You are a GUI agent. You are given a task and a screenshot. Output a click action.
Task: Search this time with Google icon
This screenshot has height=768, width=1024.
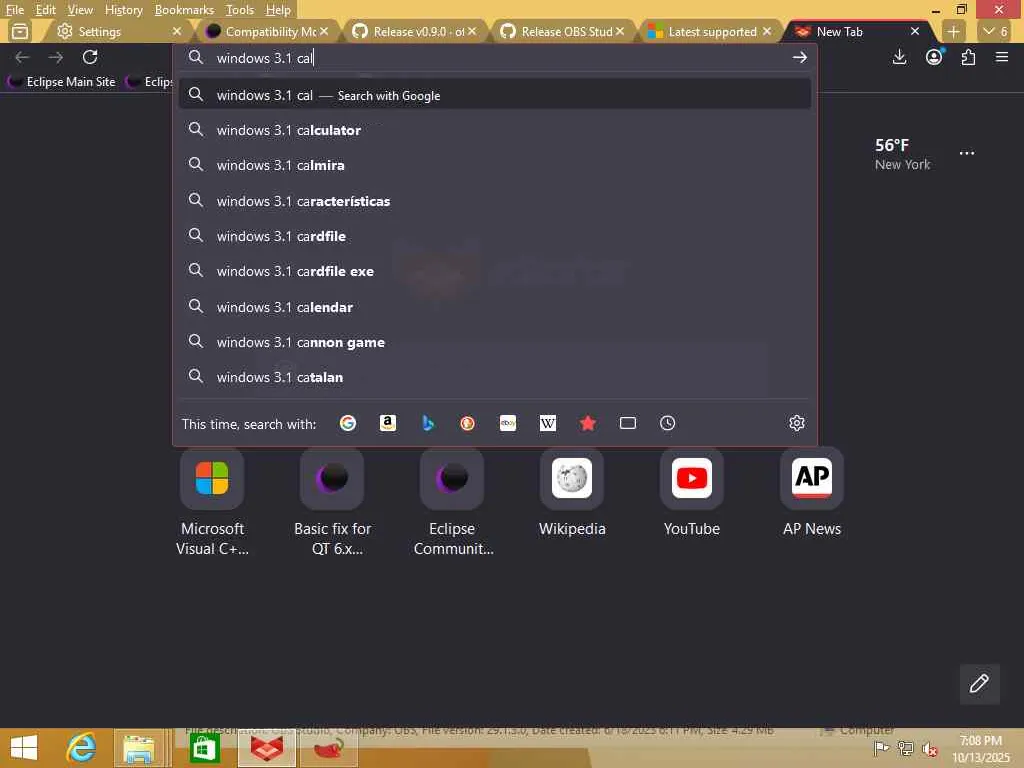tap(348, 423)
